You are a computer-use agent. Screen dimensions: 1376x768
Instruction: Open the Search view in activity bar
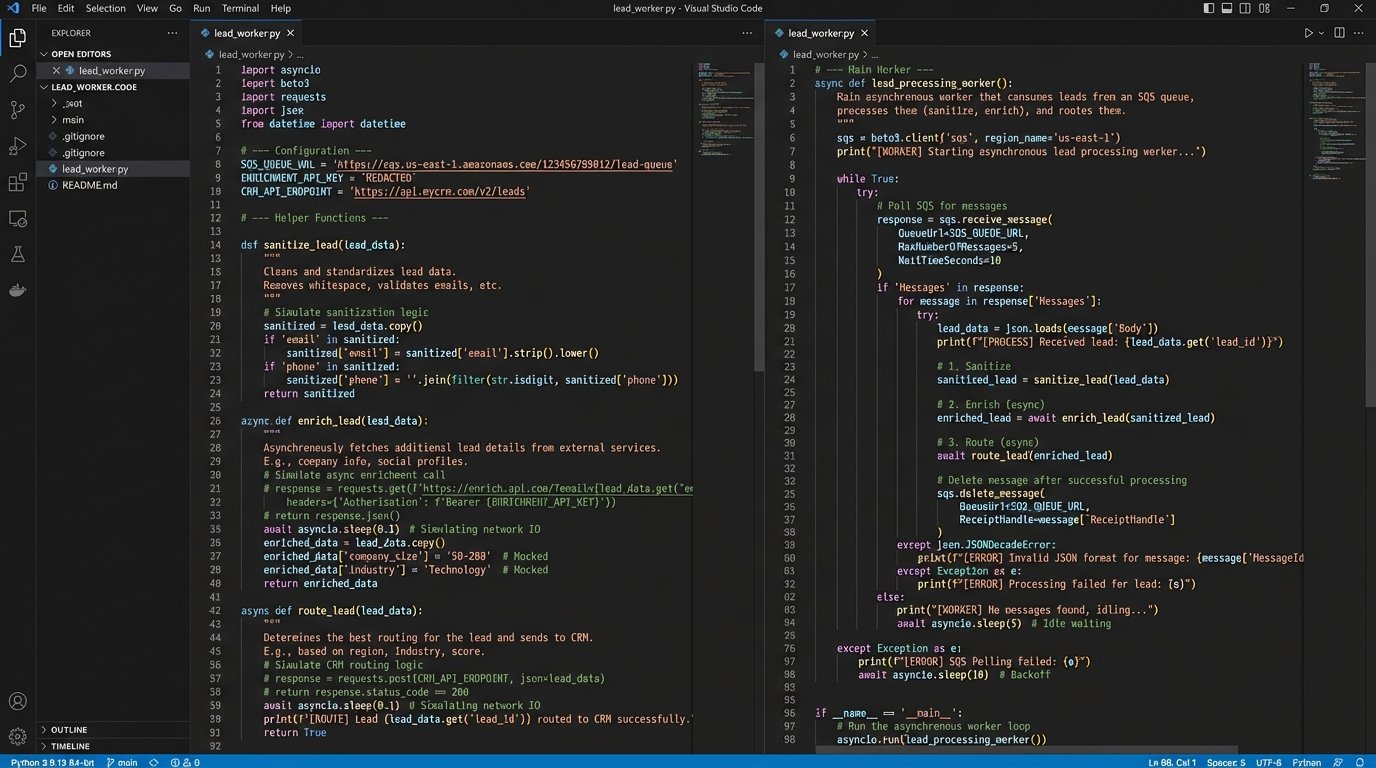pyautogui.click(x=17, y=74)
